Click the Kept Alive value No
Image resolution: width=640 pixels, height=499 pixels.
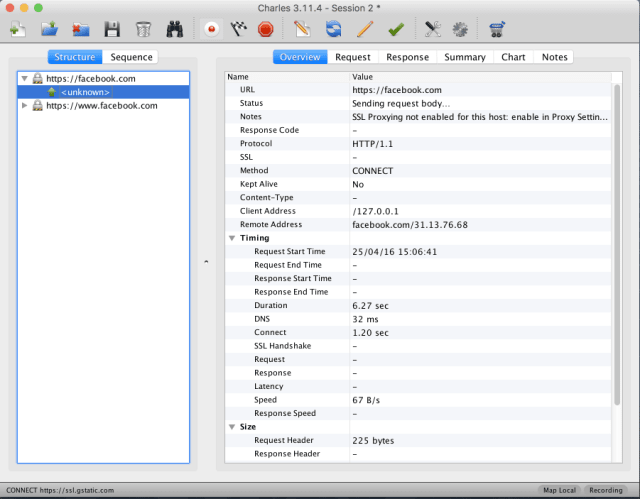[x=358, y=184]
